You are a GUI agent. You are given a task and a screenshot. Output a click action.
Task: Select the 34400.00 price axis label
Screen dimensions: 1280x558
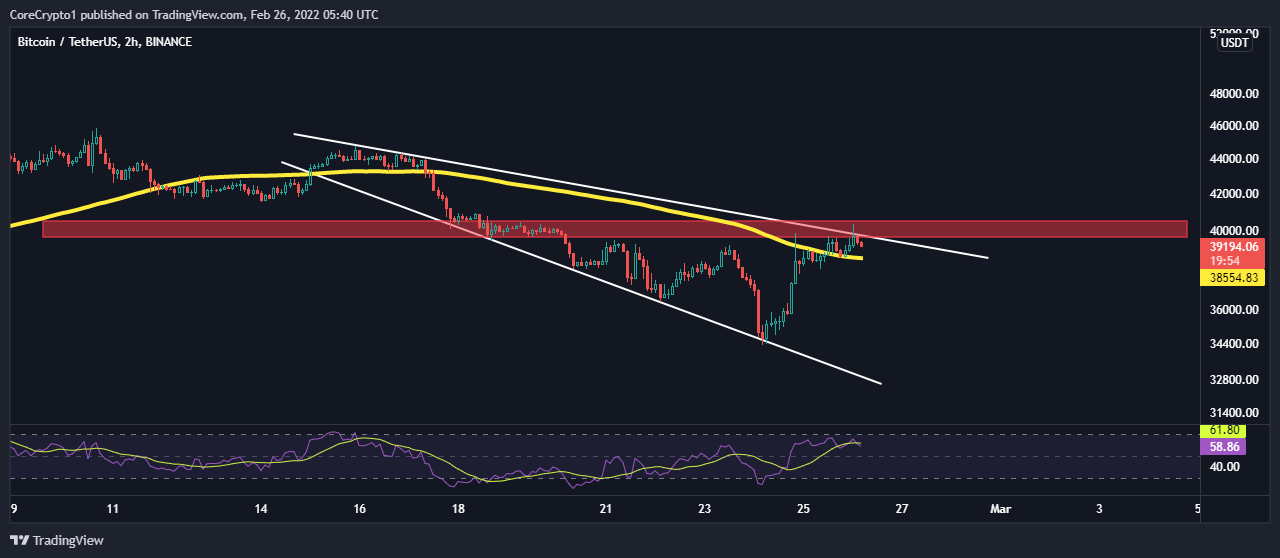click(x=1234, y=344)
